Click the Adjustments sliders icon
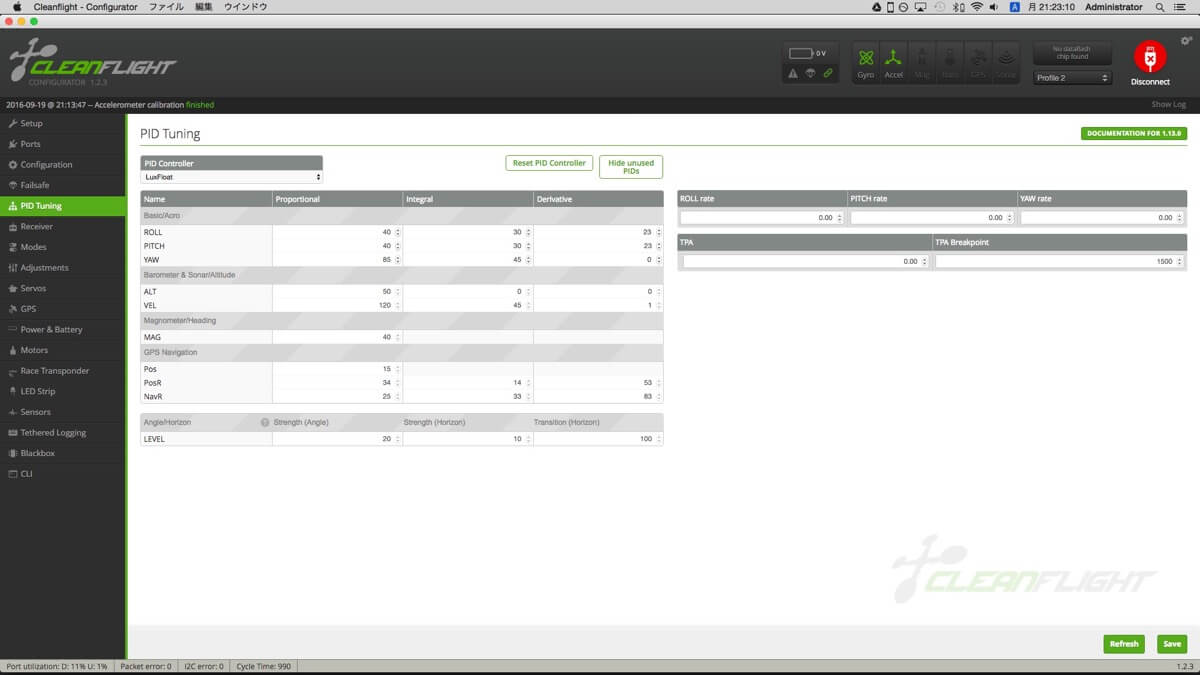This screenshot has width=1200, height=675. click(12, 268)
